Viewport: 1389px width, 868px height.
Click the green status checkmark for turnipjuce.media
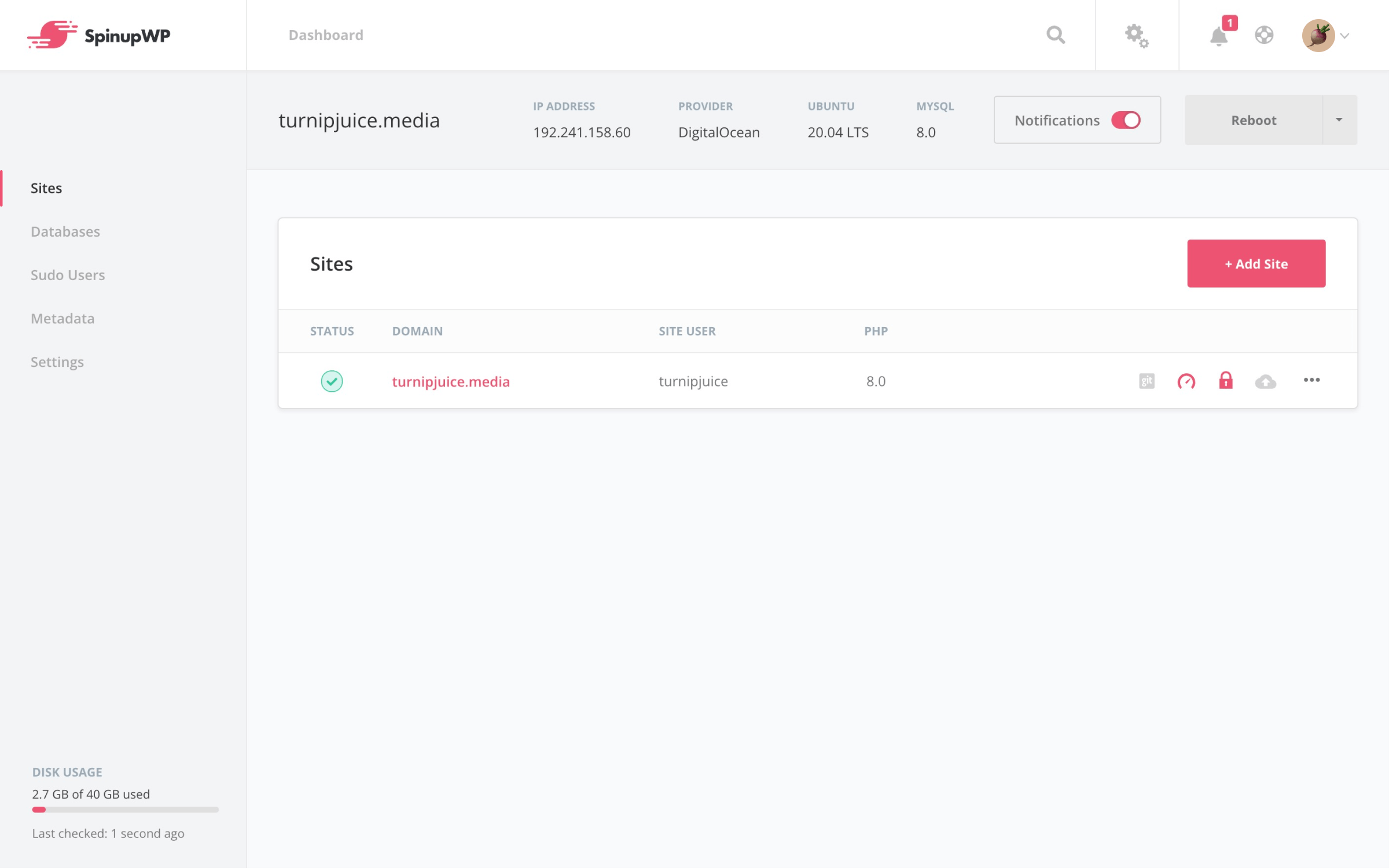click(331, 380)
